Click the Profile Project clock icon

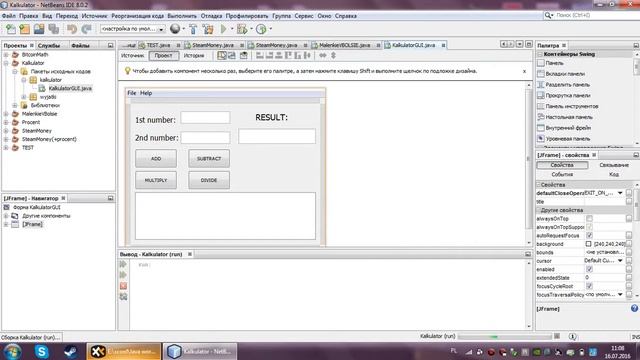tap(261, 29)
